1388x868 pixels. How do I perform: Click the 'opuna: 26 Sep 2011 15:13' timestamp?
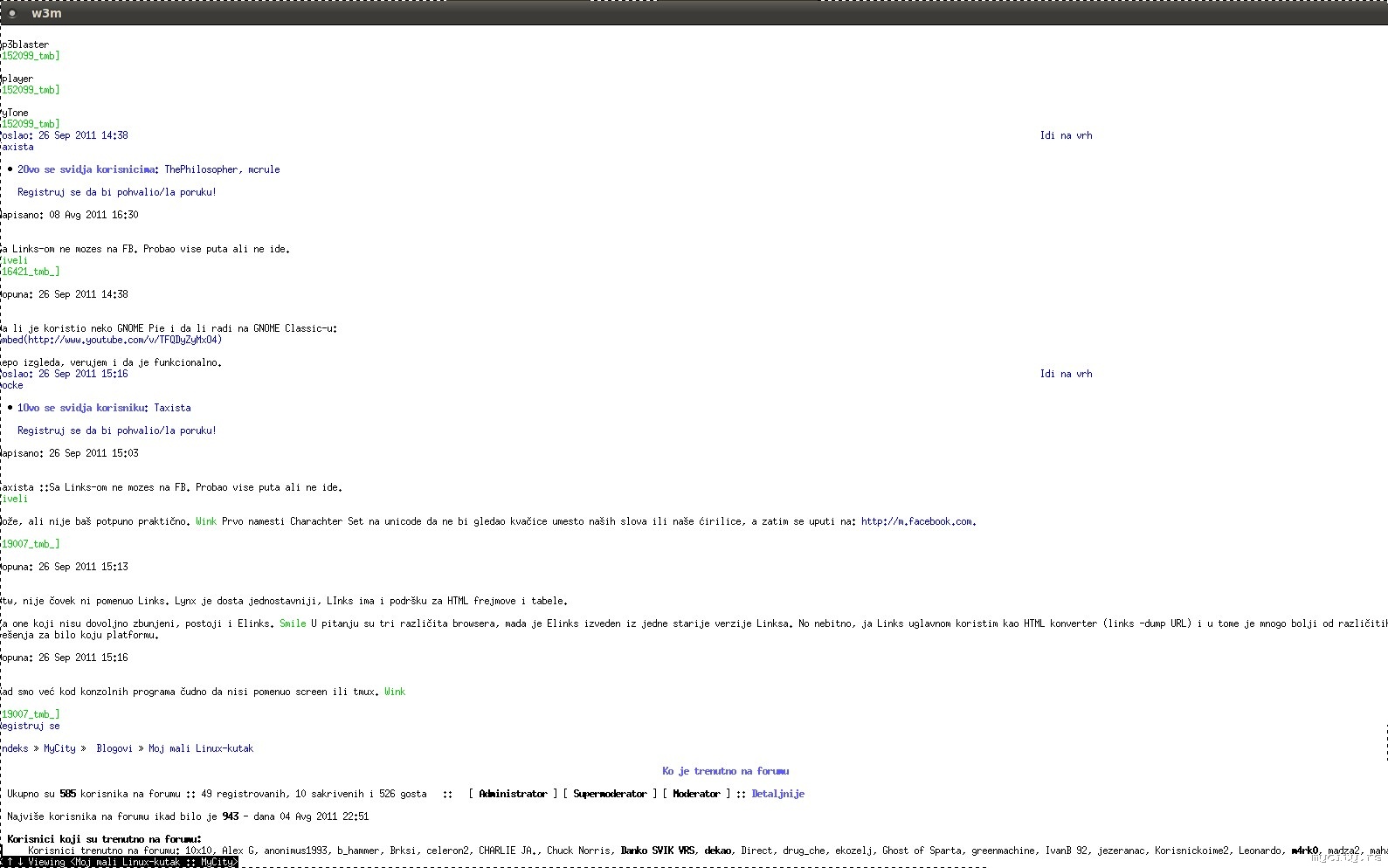coord(65,567)
